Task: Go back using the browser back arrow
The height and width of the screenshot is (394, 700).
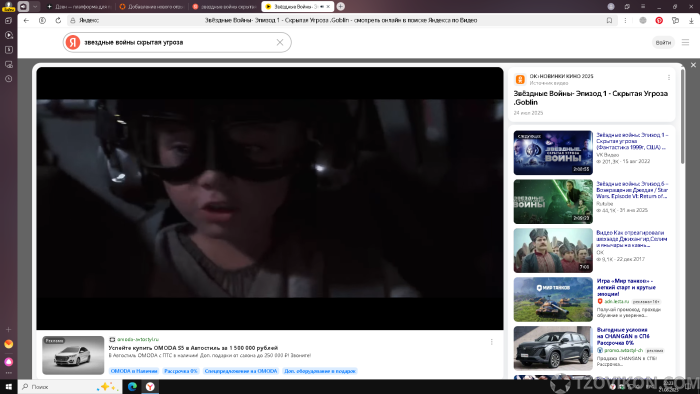Action: click(x=26, y=21)
